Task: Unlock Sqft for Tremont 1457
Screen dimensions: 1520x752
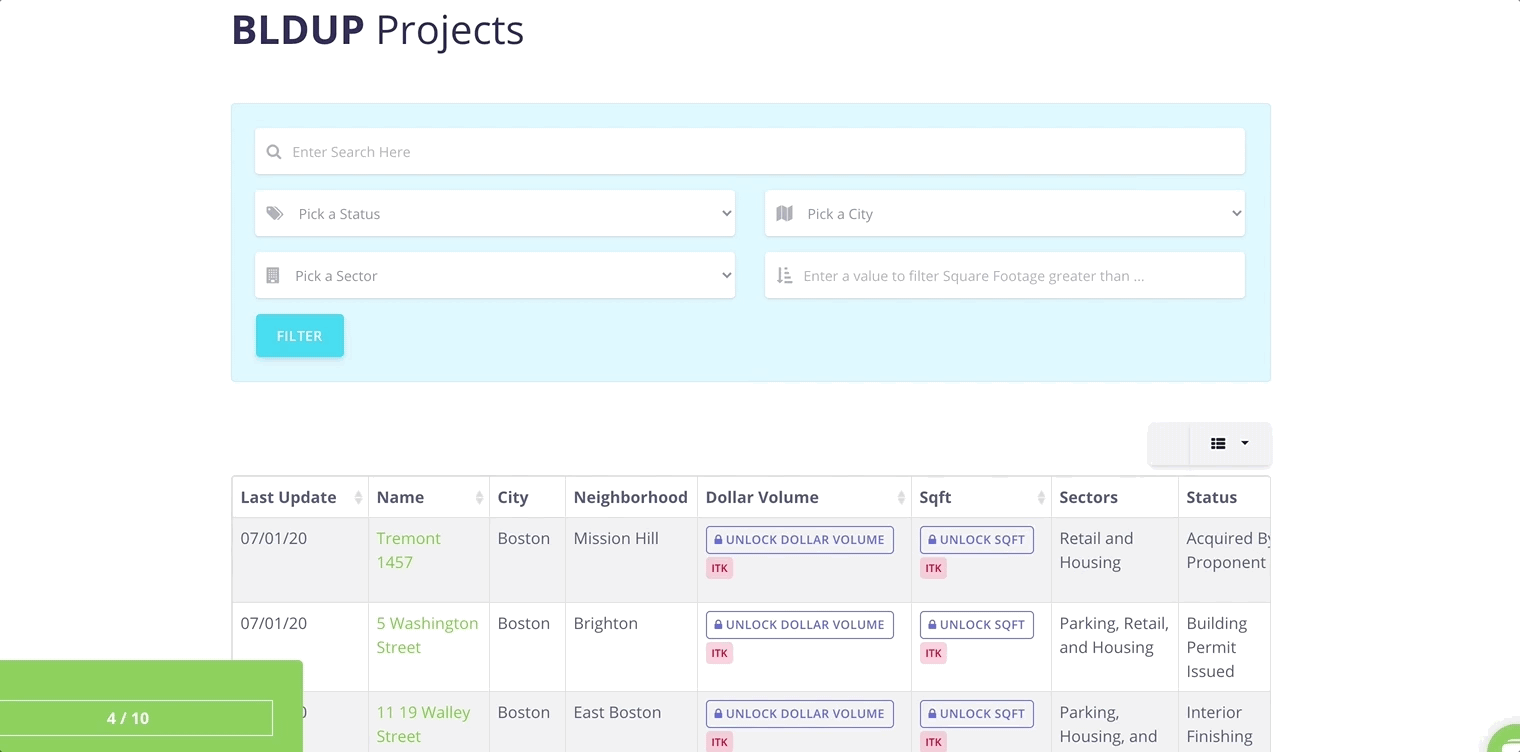Action: click(x=976, y=539)
